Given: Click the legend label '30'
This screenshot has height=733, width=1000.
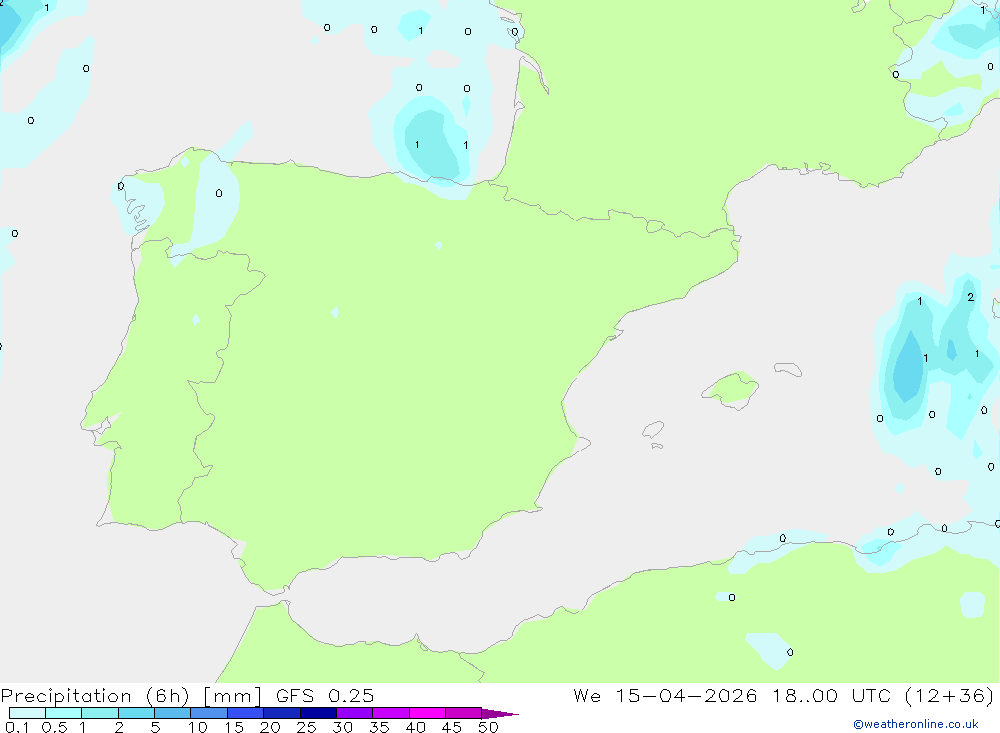Looking at the screenshot, I should (342, 727).
